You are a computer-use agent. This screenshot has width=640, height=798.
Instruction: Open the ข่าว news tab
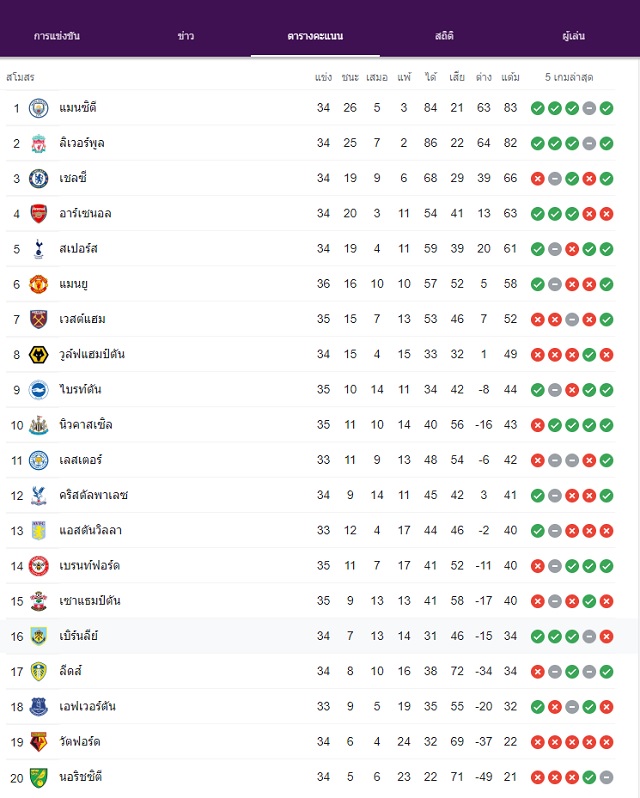[x=186, y=36]
